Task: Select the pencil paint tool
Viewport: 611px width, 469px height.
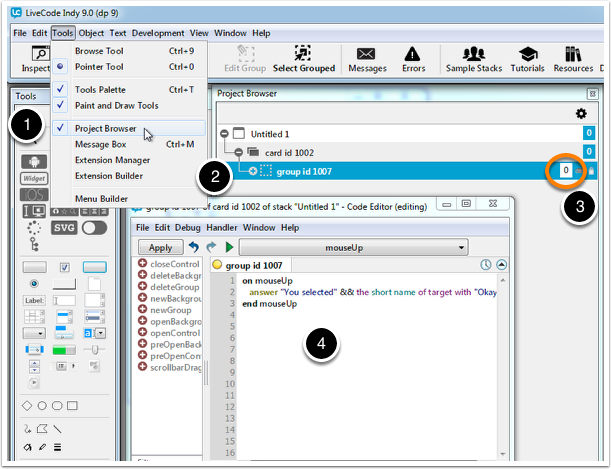Action: pyautogui.click(x=42, y=447)
